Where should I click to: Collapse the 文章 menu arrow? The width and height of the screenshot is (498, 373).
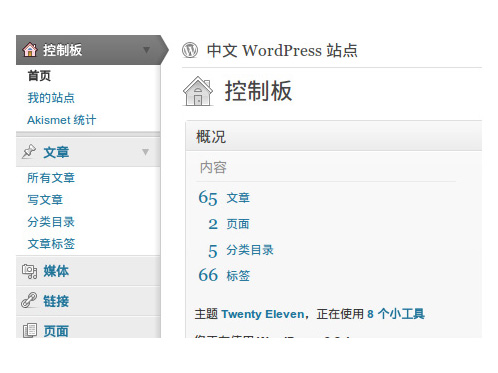point(145,152)
